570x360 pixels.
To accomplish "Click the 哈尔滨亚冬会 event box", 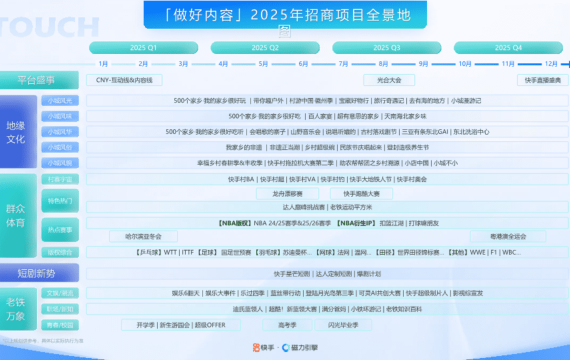I will 143,236.
